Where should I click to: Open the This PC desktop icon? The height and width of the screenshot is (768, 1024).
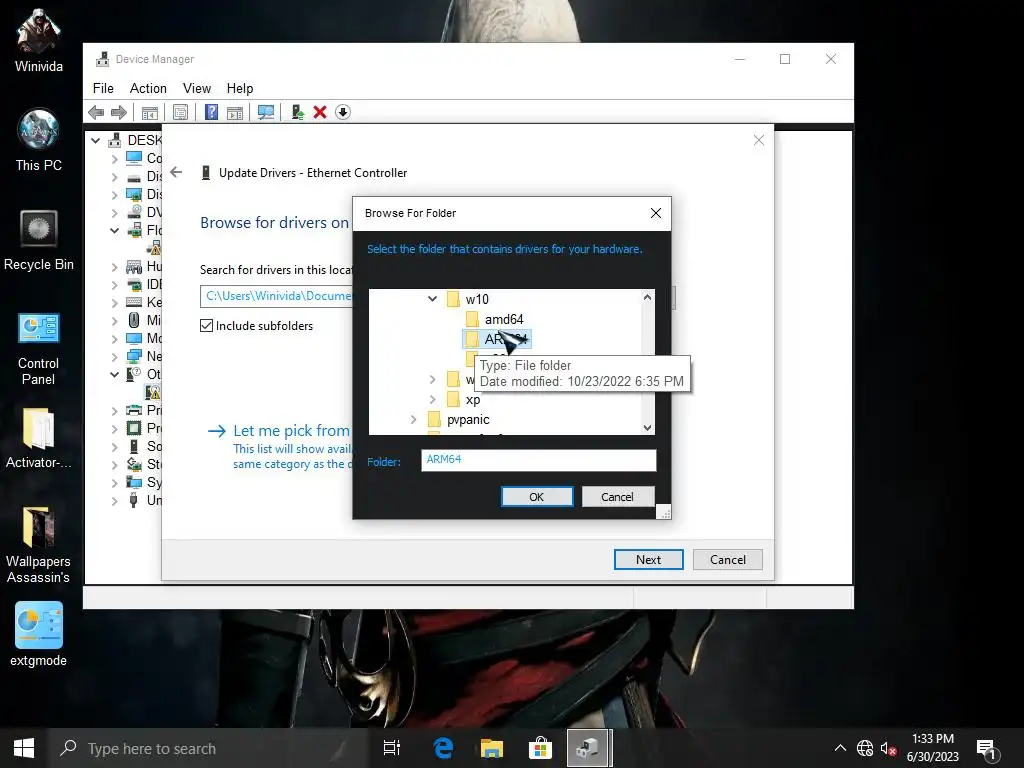(39, 140)
